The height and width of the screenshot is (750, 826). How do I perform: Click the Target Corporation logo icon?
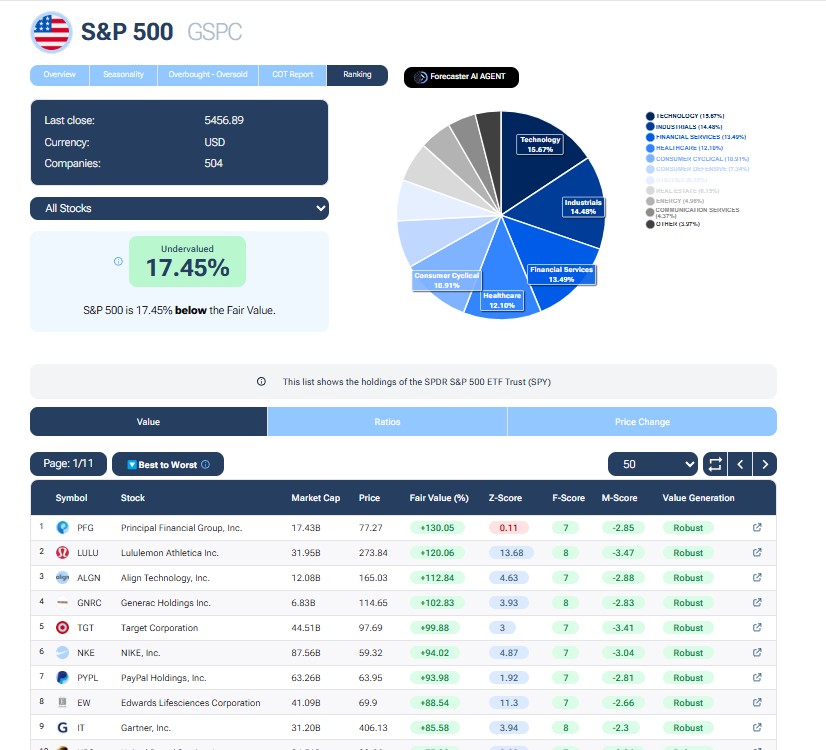[62, 628]
